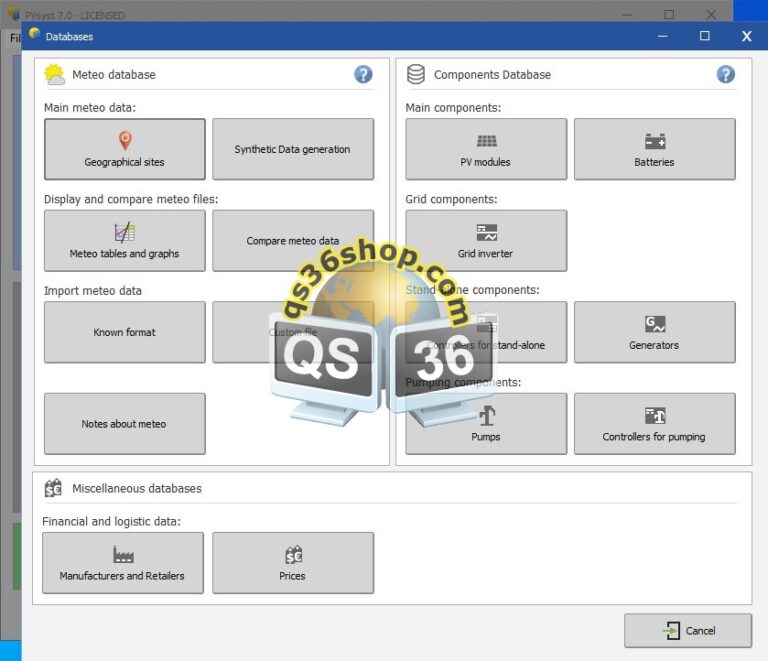Open Meteo tables and graphs
This screenshot has height=661, width=768.
click(x=124, y=240)
